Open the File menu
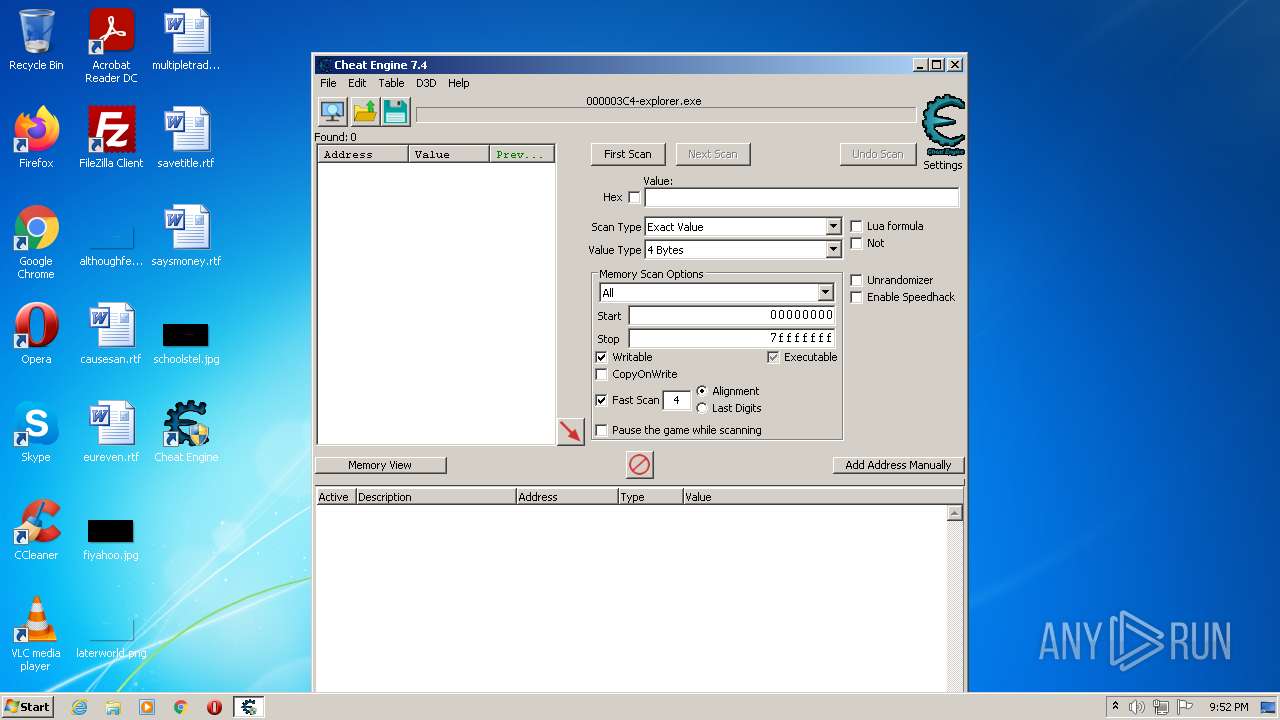Viewport: 1280px width, 720px height. pyautogui.click(x=328, y=83)
